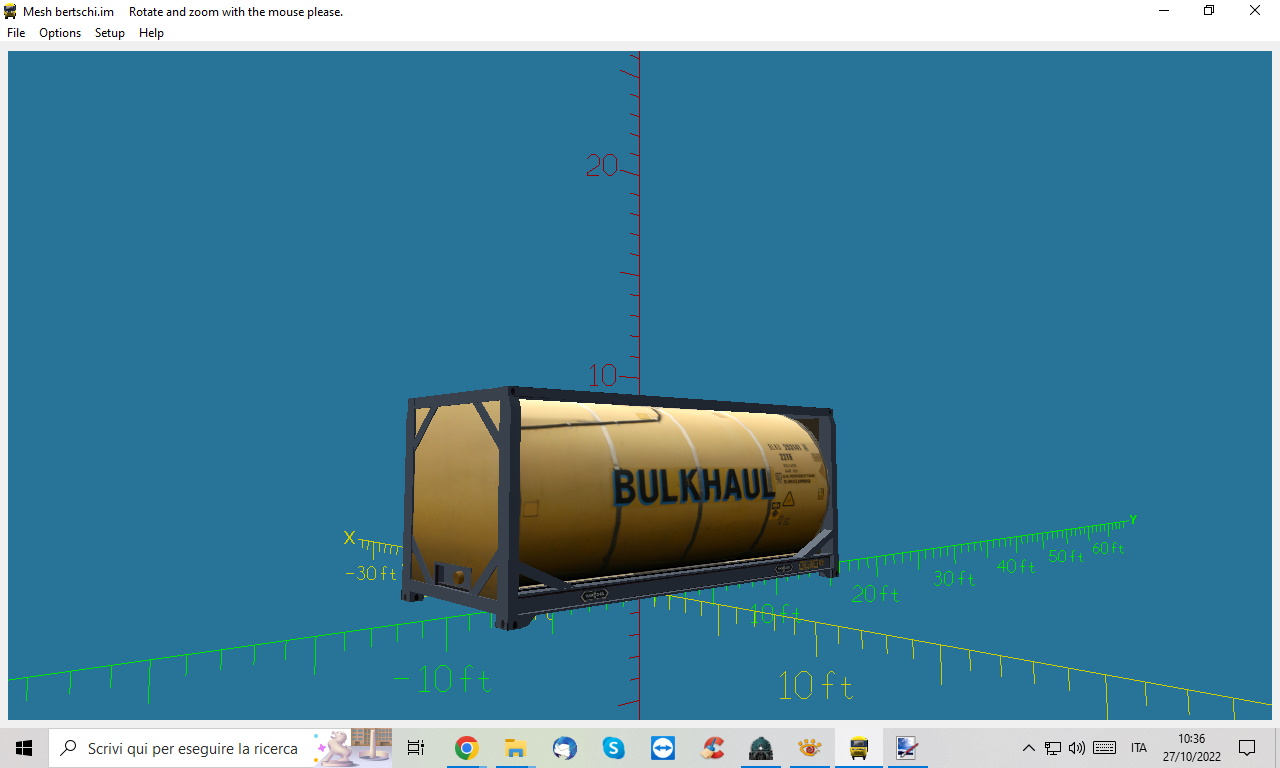Open touch keyboard tray icon

(x=1105, y=748)
